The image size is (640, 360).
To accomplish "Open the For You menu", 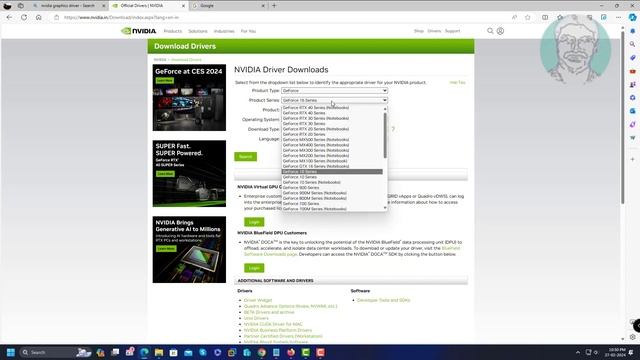I will [248, 31].
